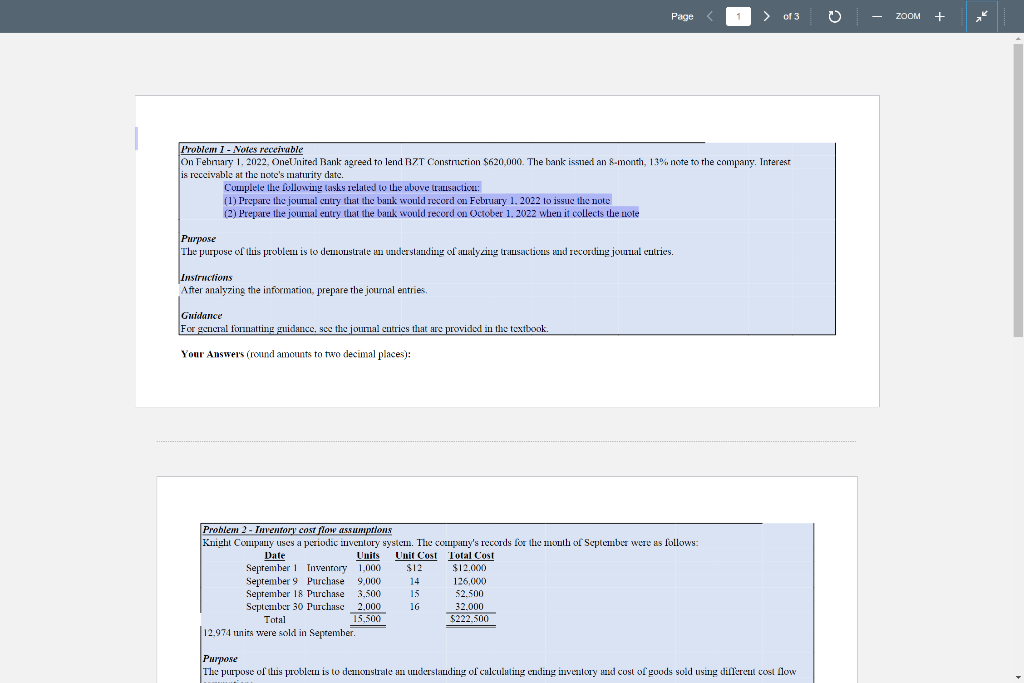Click the scrollbar down arrow
This screenshot has width=1024, height=683.
(1018, 678)
